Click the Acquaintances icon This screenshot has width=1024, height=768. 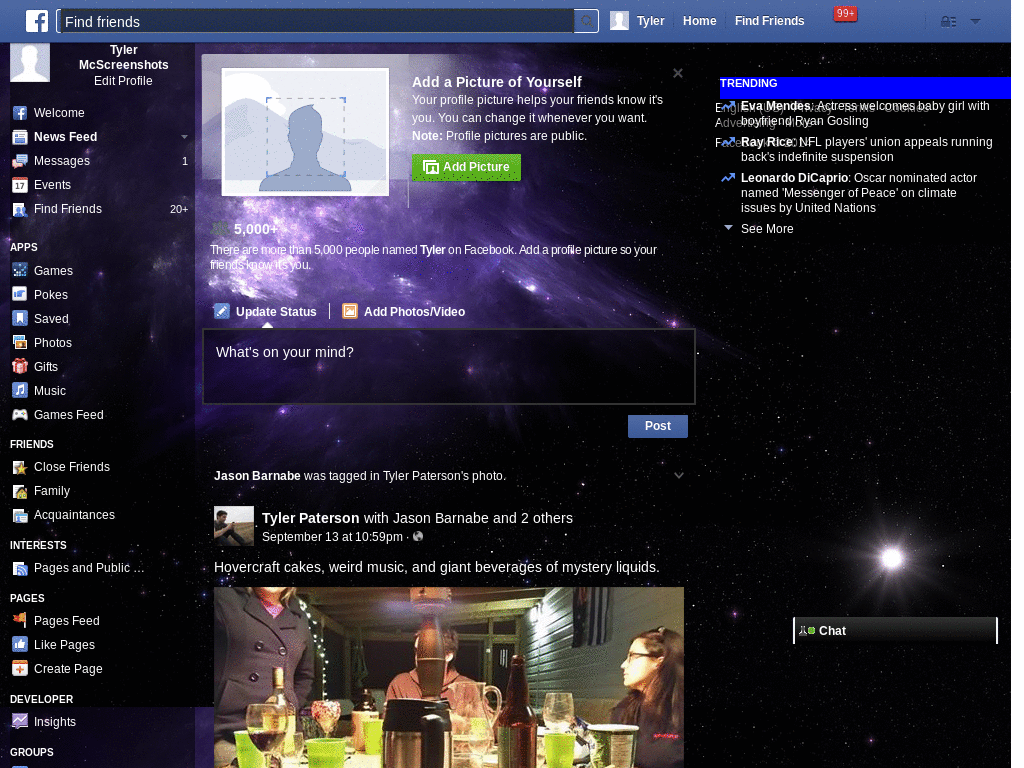[20, 515]
